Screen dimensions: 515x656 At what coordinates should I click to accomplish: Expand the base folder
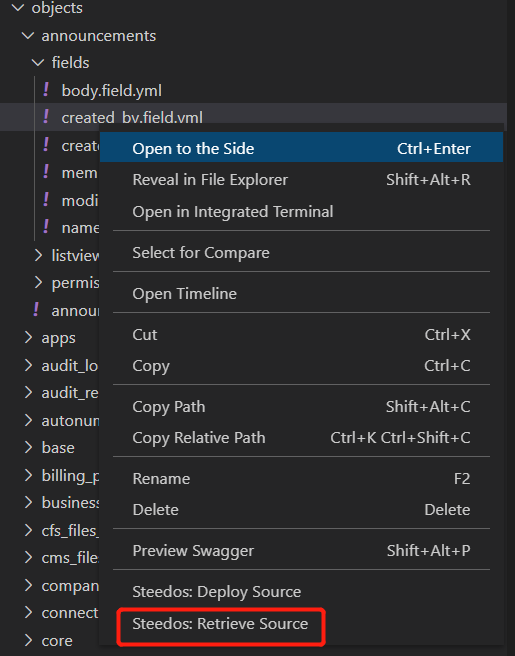(28, 447)
